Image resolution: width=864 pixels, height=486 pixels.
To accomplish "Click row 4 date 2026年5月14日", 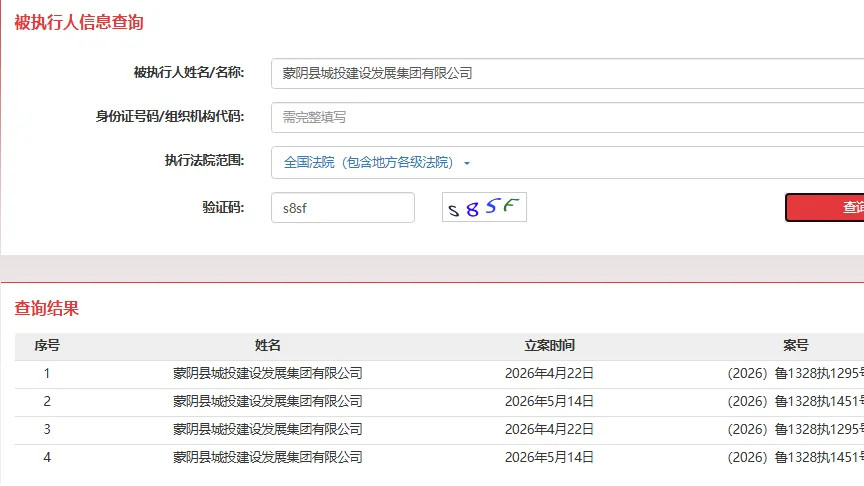I will 549,457.
